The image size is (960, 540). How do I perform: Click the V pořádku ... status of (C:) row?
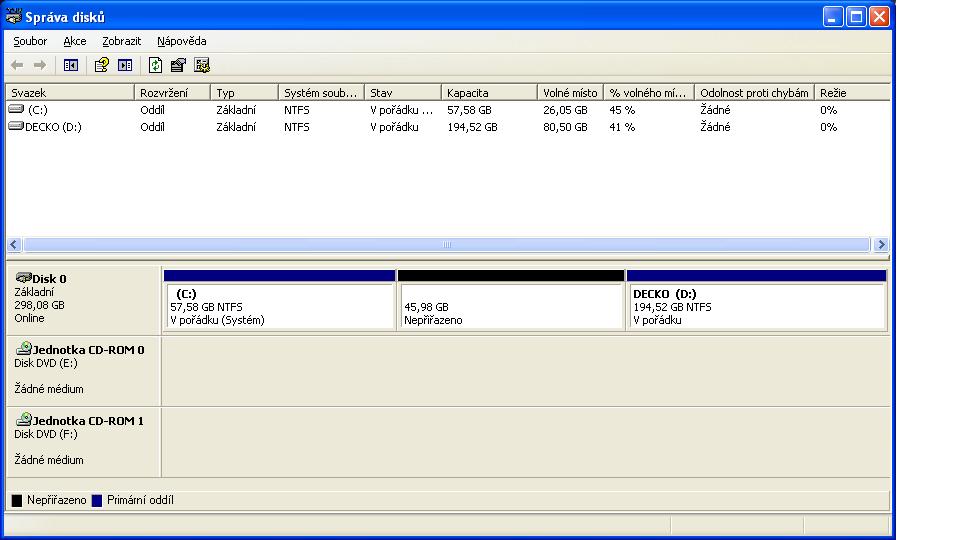[x=401, y=110]
